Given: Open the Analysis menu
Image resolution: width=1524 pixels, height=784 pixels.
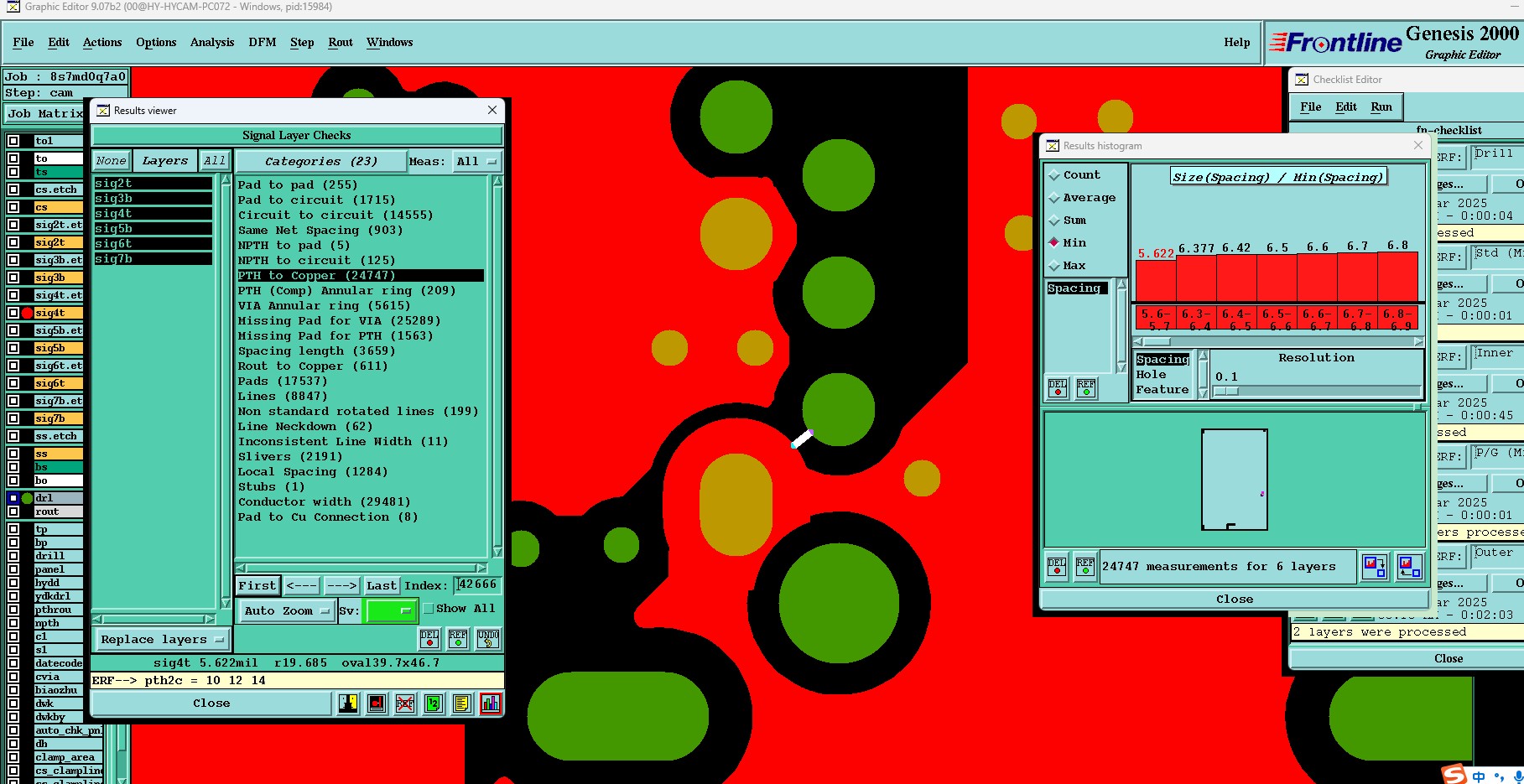Looking at the screenshot, I should (212, 42).
